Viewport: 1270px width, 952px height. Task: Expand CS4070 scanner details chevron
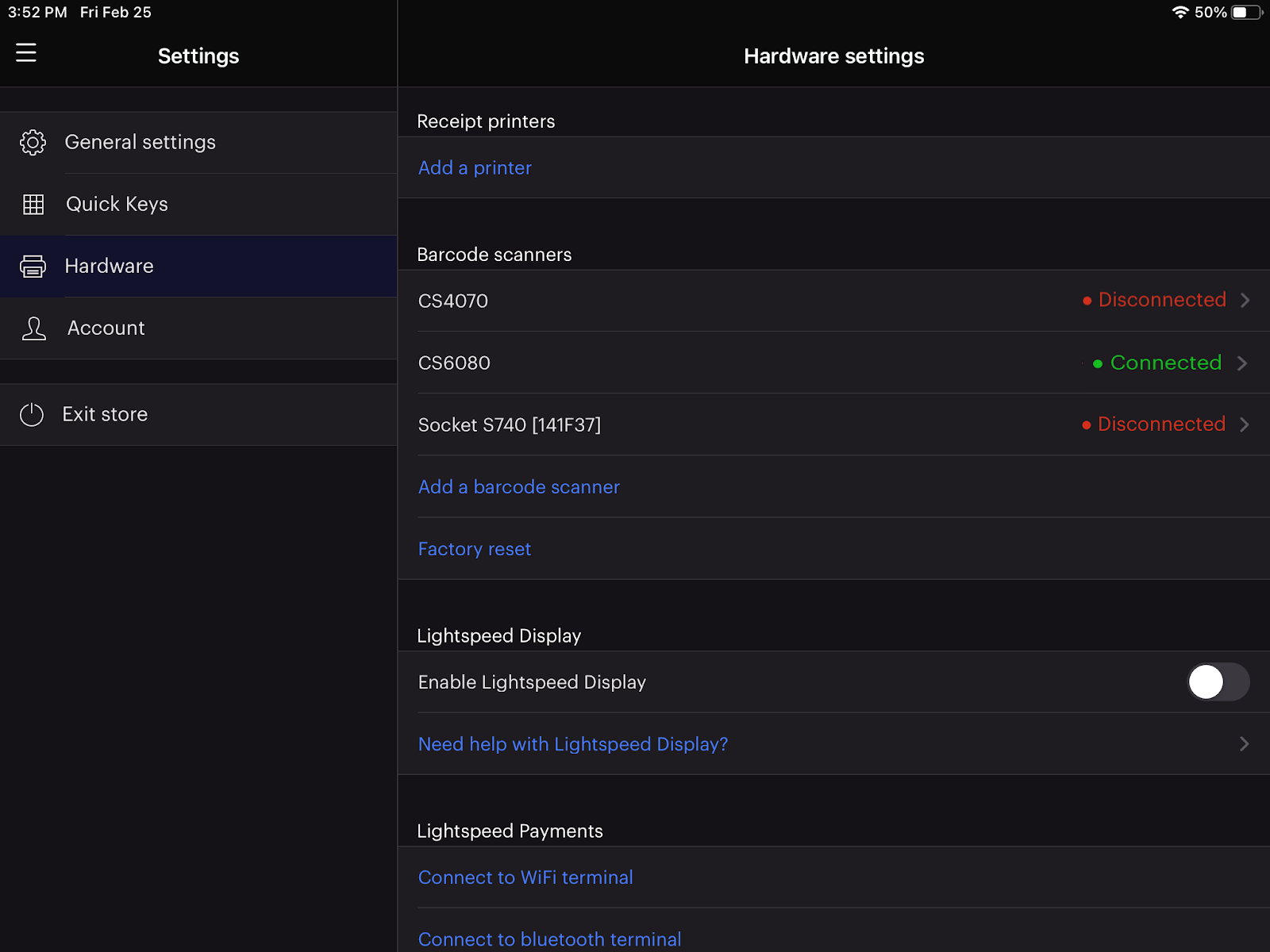pyautogui.click(x=1245, y=301)
